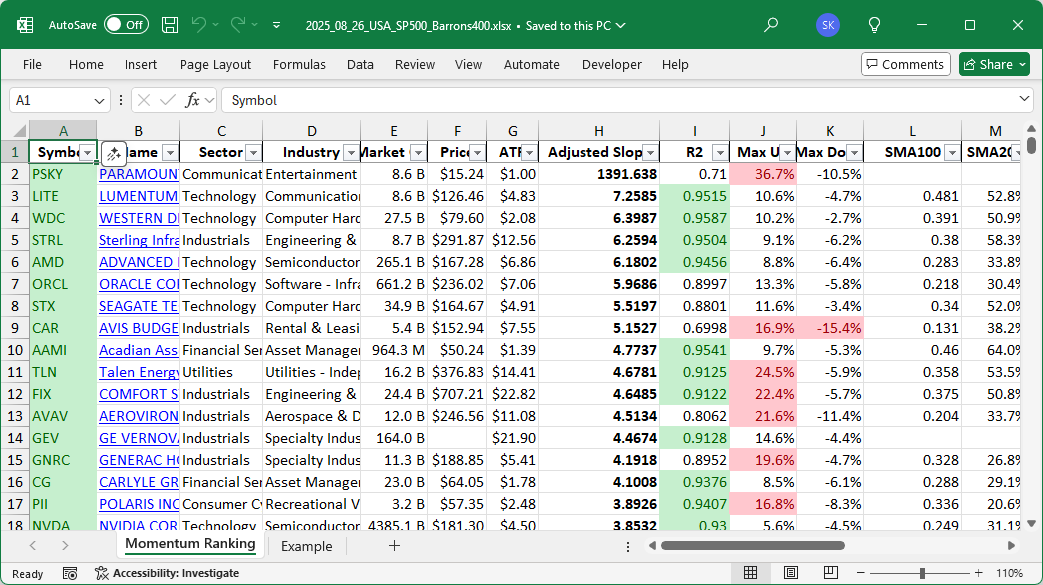The width and height of the screenshot is (1043, 585).
Task: Open the Search magnifier in title bar
Action: pos(770,25)
